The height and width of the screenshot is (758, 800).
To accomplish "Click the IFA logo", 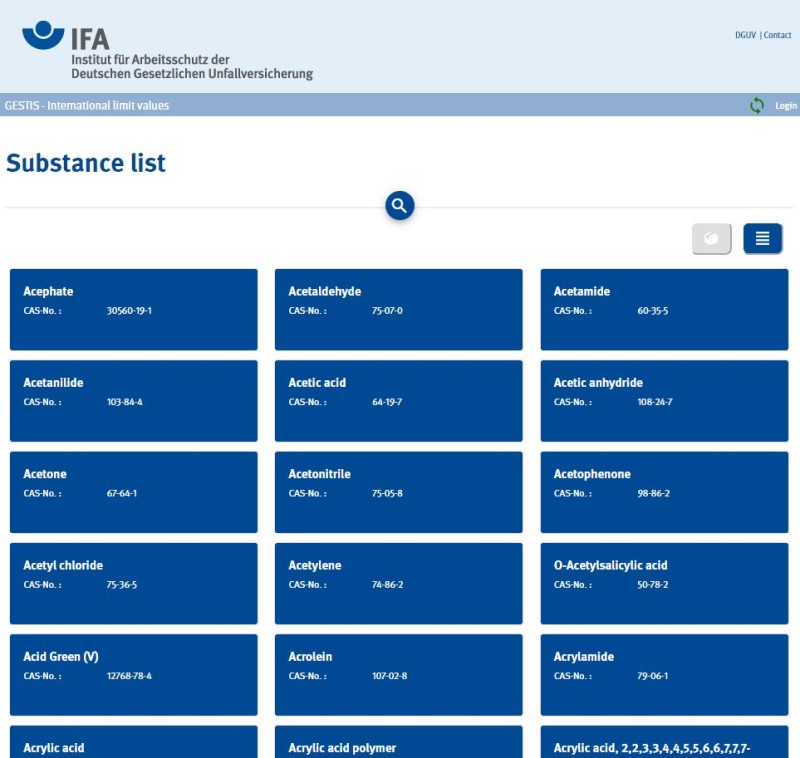I will (x=167, y=51).
